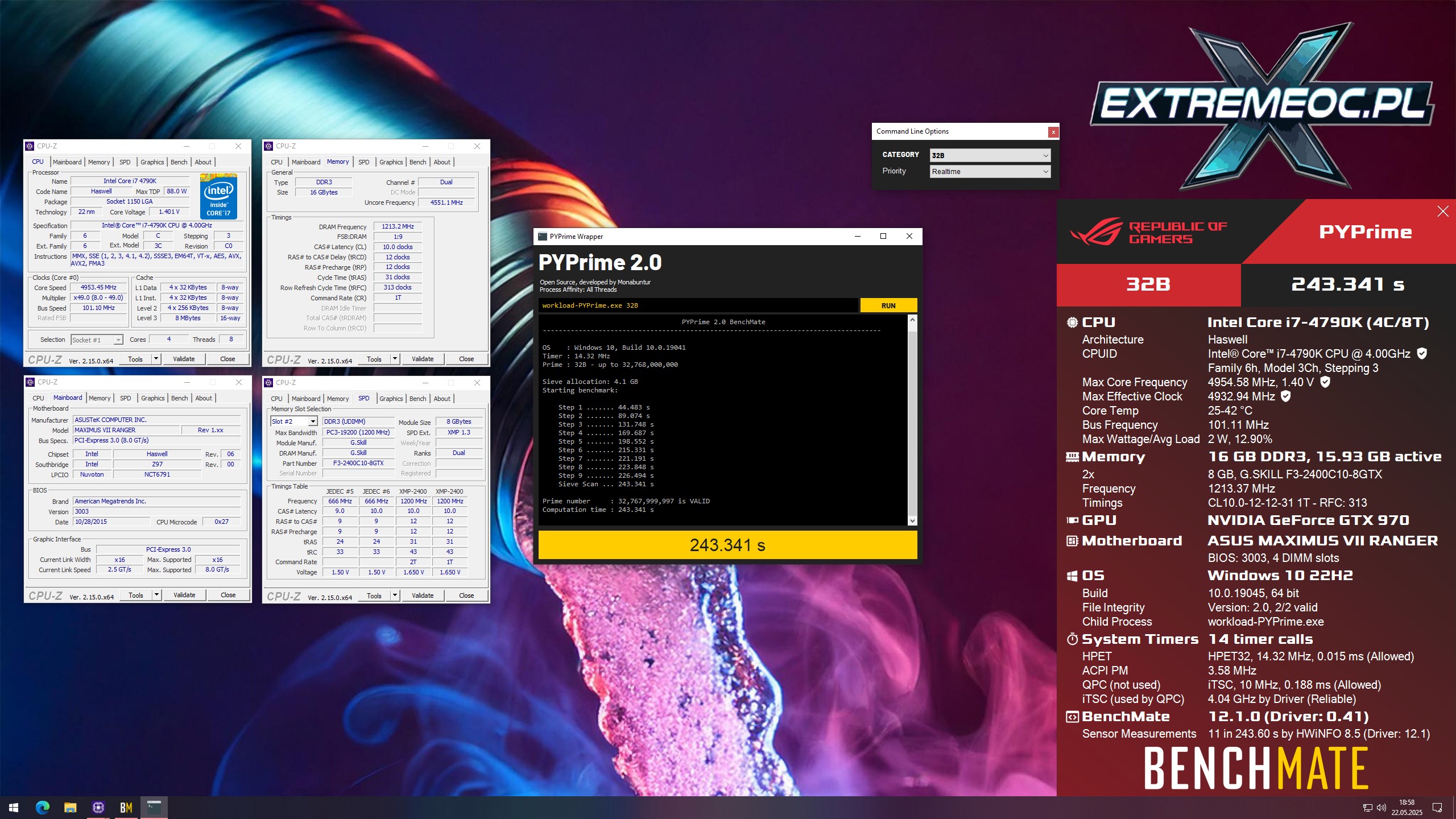Expand the Tools arrow in the SPD tab window
Viewport: 1456px width, 819px height.
tap(395, 595)
